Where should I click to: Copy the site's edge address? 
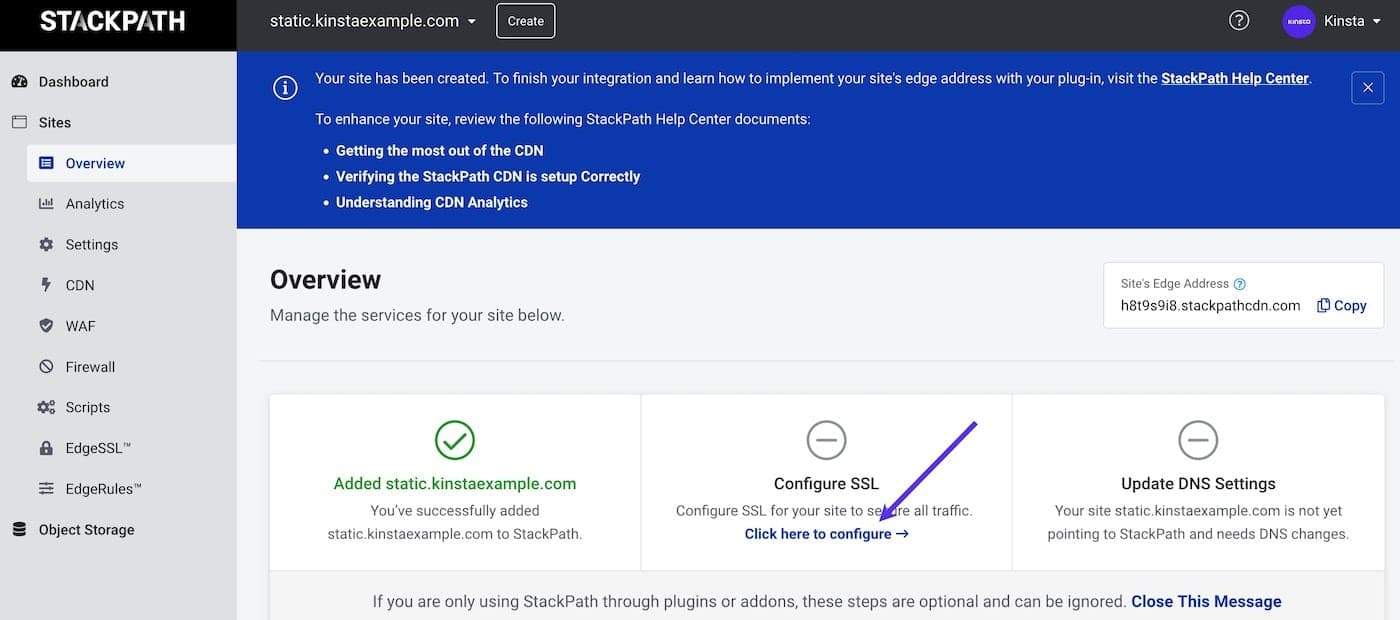(1341, 305)
